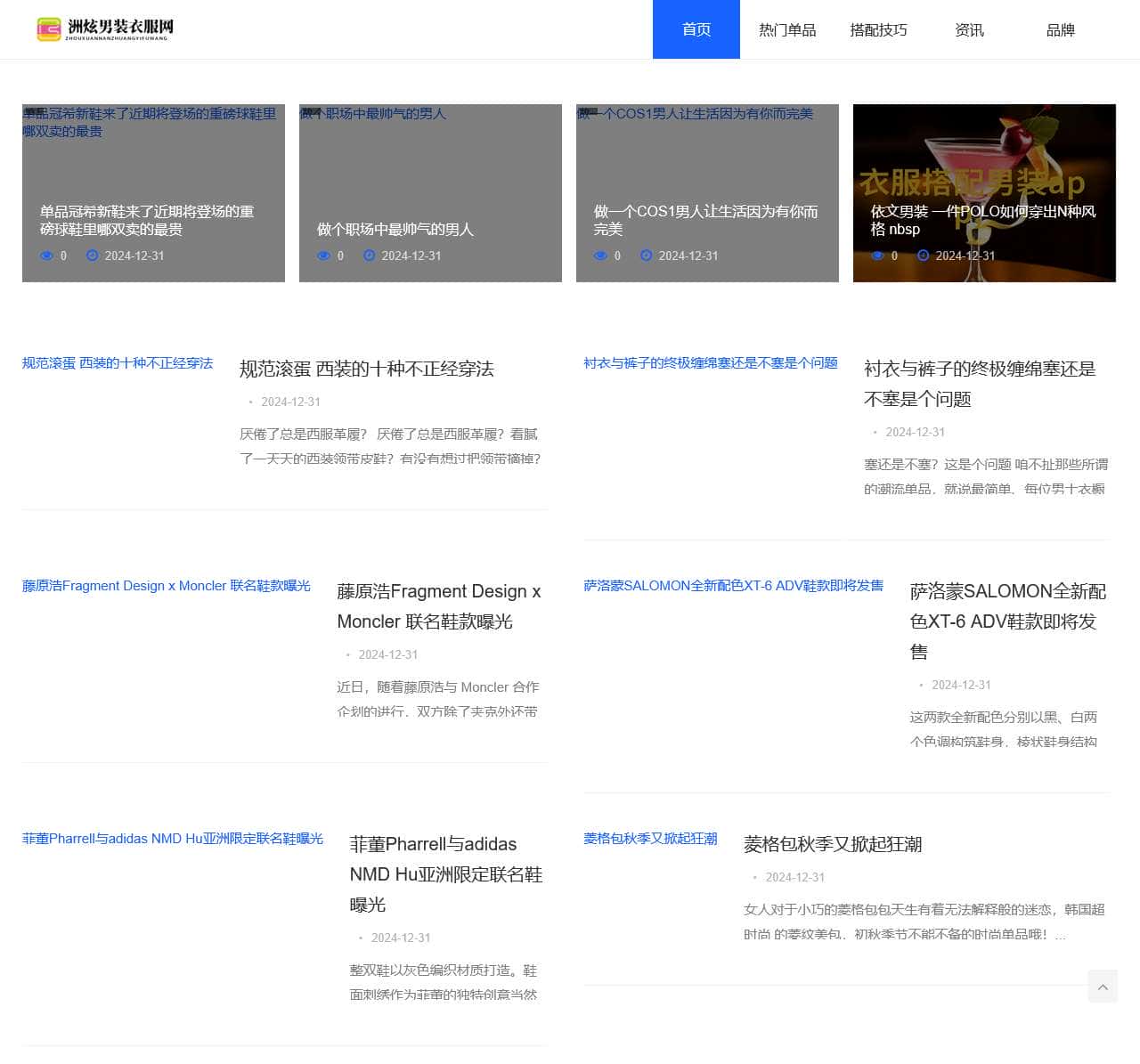The image size is (1140, 1064).
Task: Open the 萨洛蒙SALOMON XT-6 ADV article link
Action: click(734, 586)
